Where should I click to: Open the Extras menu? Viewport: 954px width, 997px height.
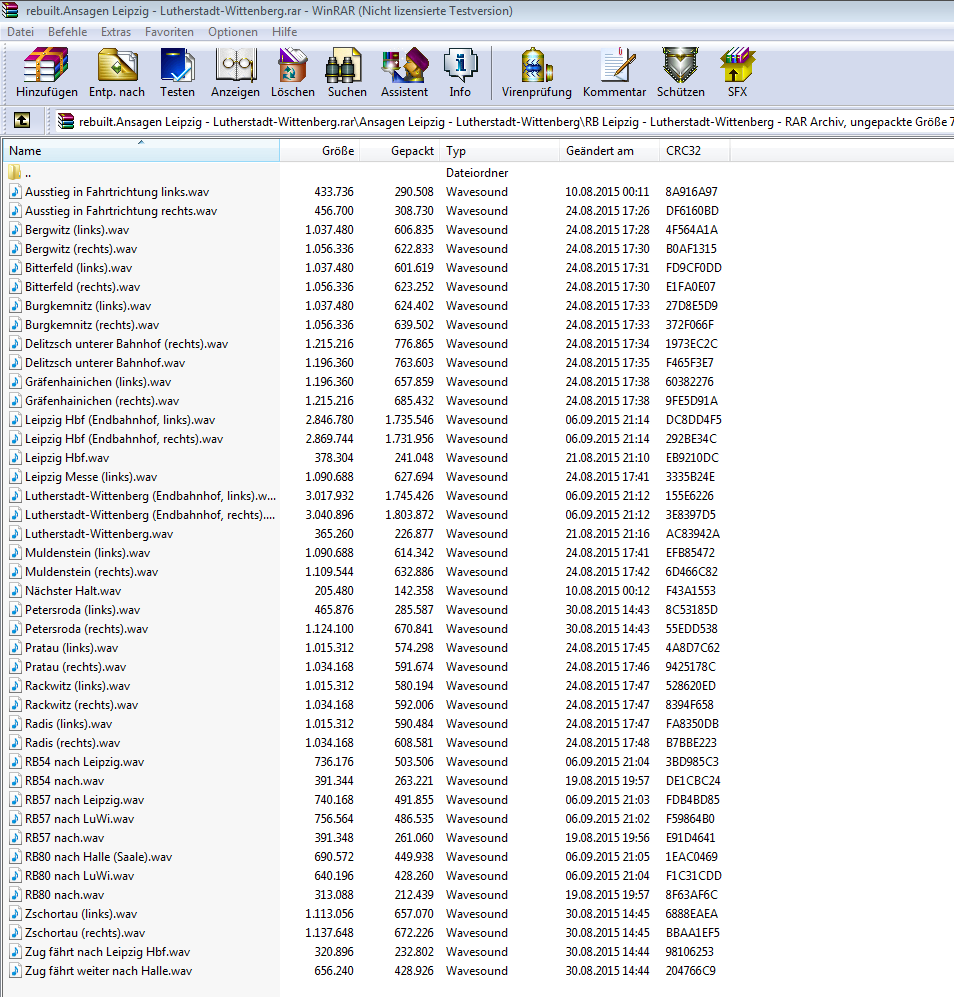(x=116, y=32)
